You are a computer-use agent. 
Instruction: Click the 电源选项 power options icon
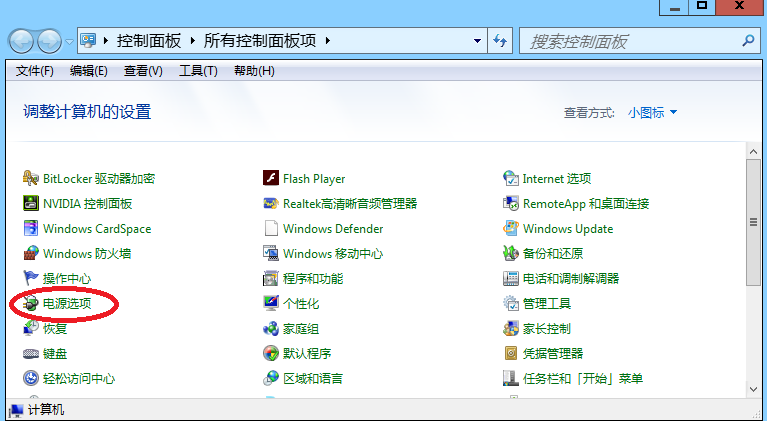(31, 304)
